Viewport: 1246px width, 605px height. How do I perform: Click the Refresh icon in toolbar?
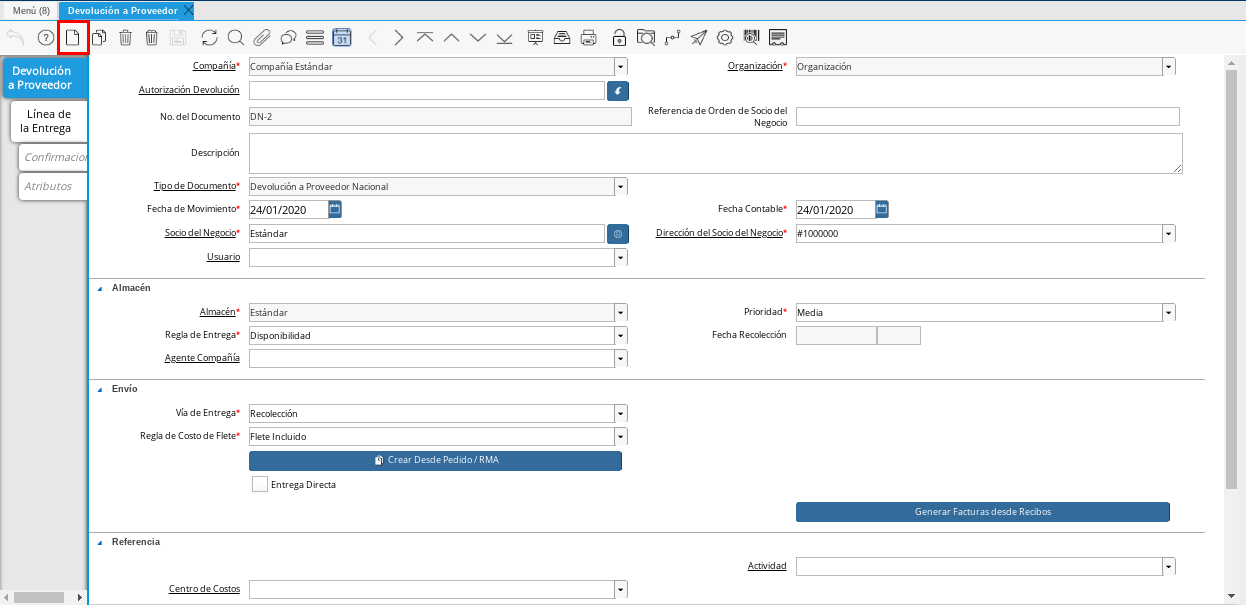point(209,38)
